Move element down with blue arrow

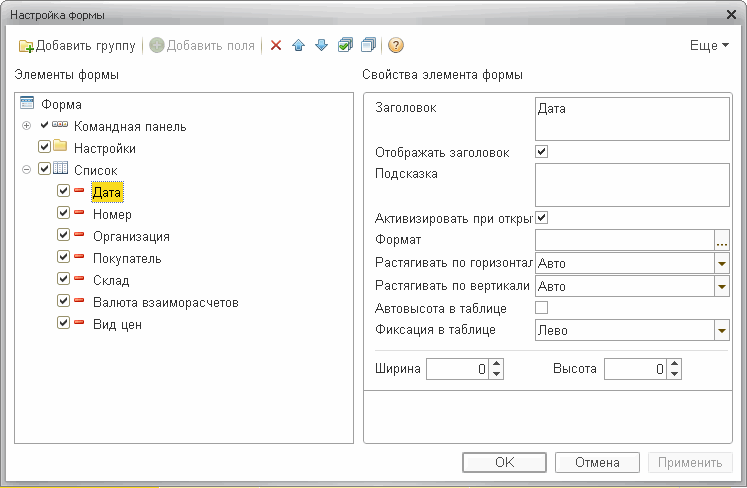click(321, 46)
